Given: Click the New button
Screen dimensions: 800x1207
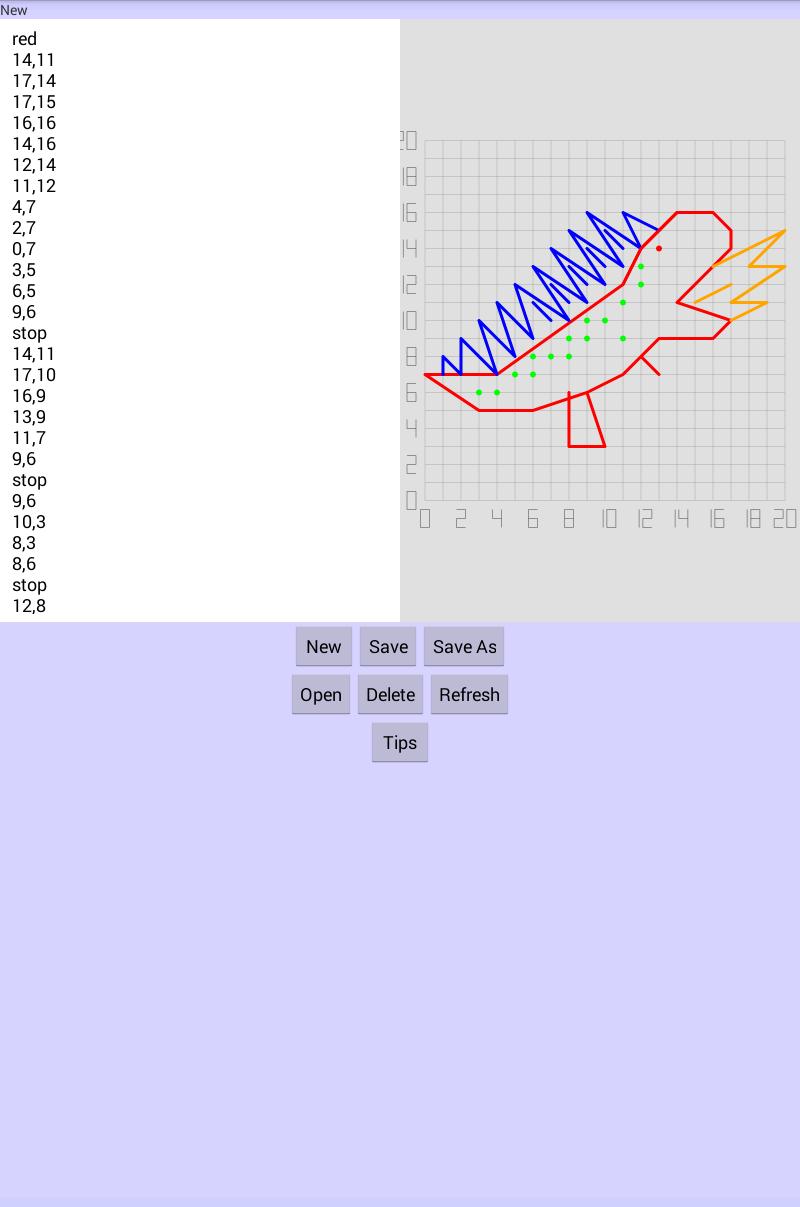Looking at the screenshot, I should pos(323,646).
